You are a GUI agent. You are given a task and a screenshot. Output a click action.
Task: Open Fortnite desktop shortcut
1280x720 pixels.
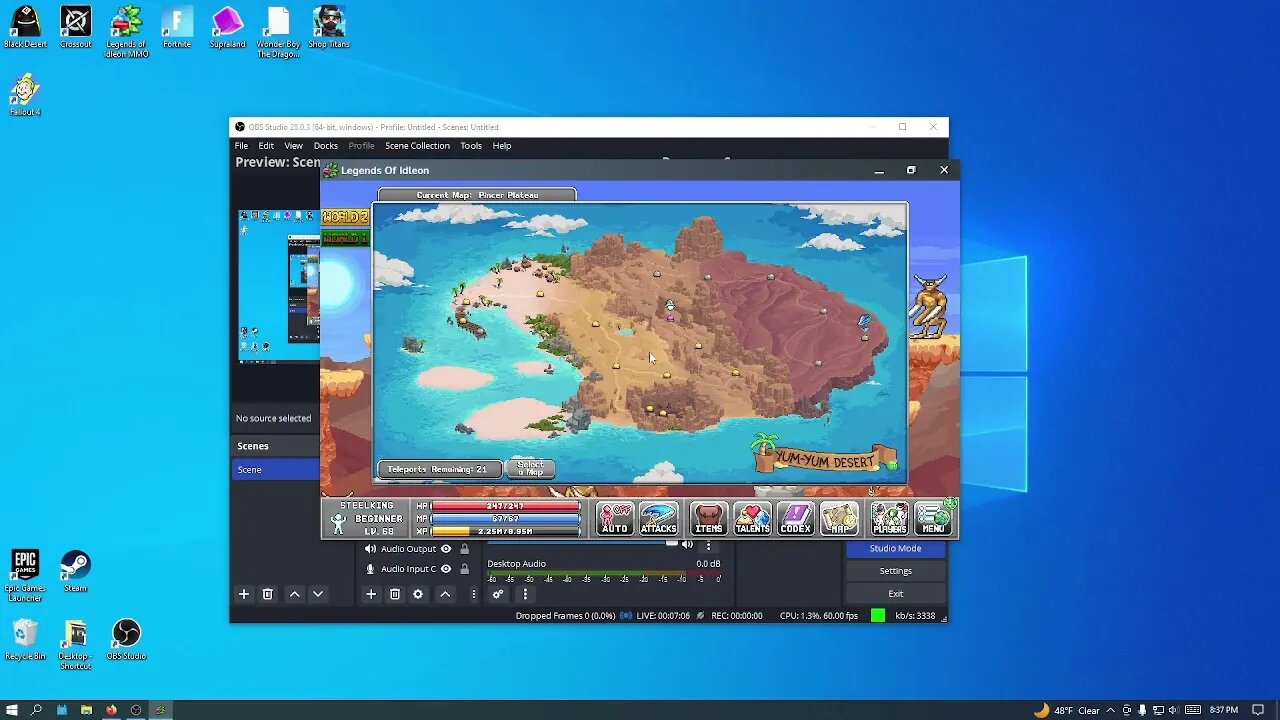click(177, 28)
